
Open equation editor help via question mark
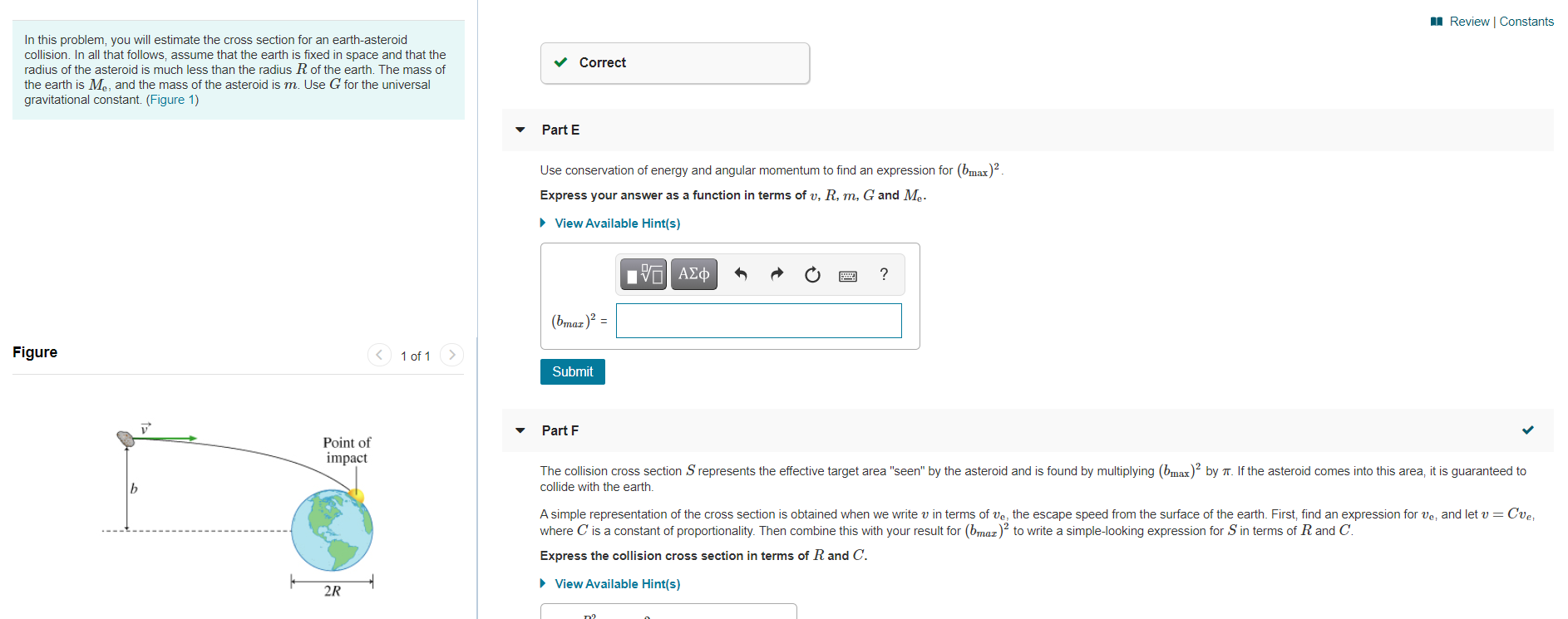point(883,274)
